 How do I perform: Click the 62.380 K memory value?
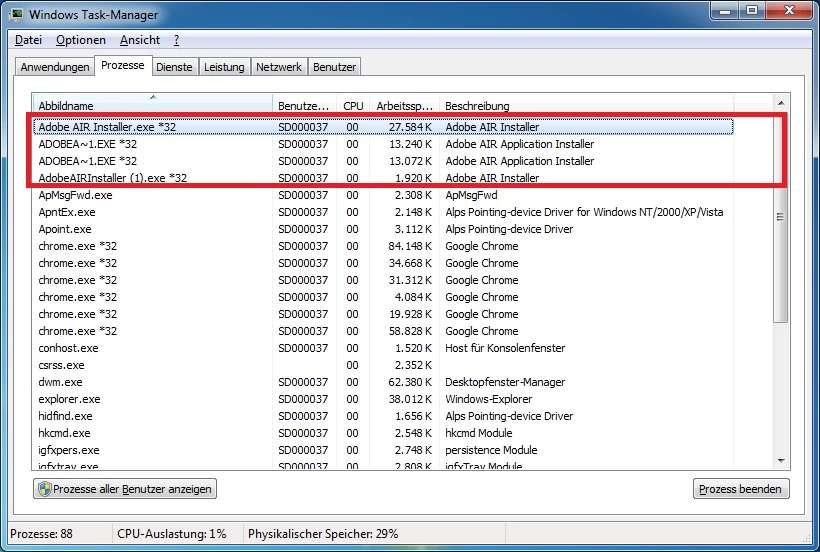pyautogui.click(x=411, y=382)
